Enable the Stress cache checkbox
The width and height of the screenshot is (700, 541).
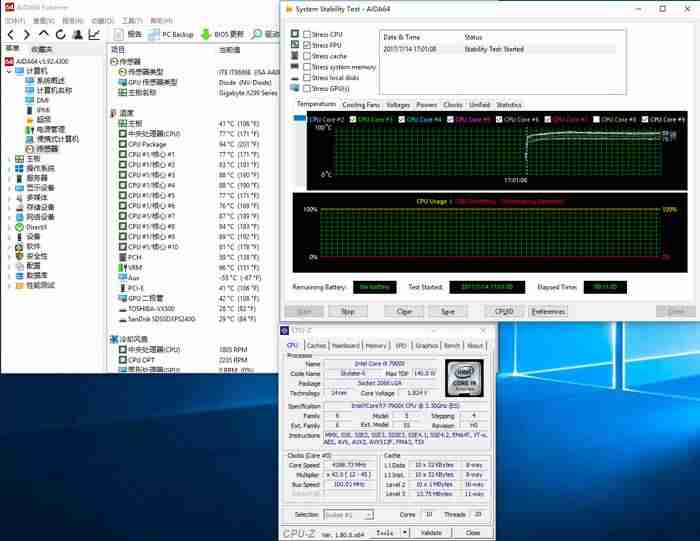[307, 56]
